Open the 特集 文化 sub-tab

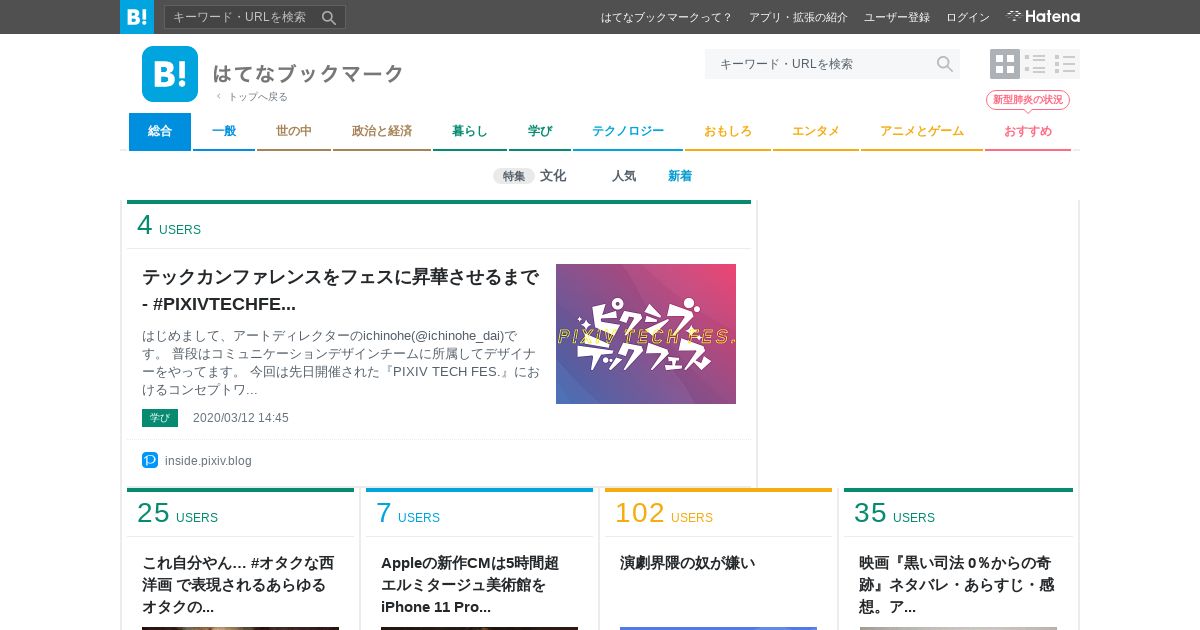(x=530, y=176)
